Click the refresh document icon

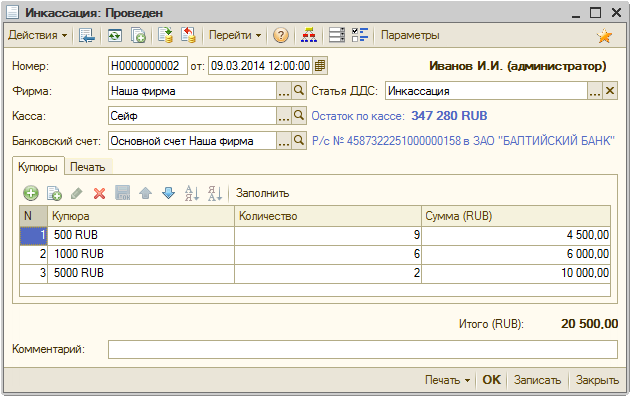115,35
